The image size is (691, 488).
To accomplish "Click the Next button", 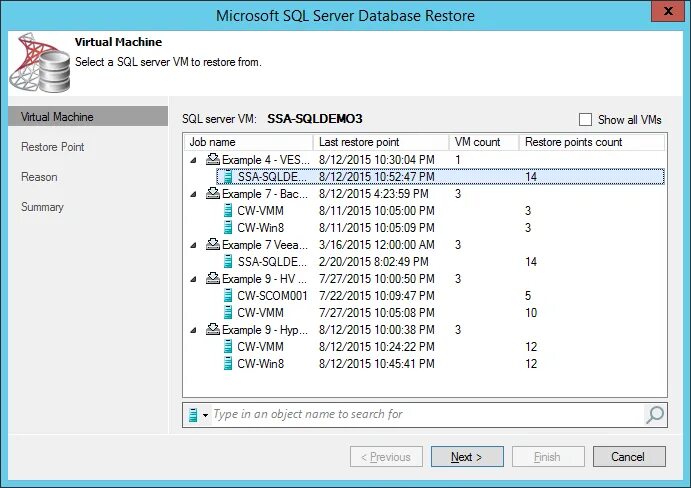I will 467,457.
